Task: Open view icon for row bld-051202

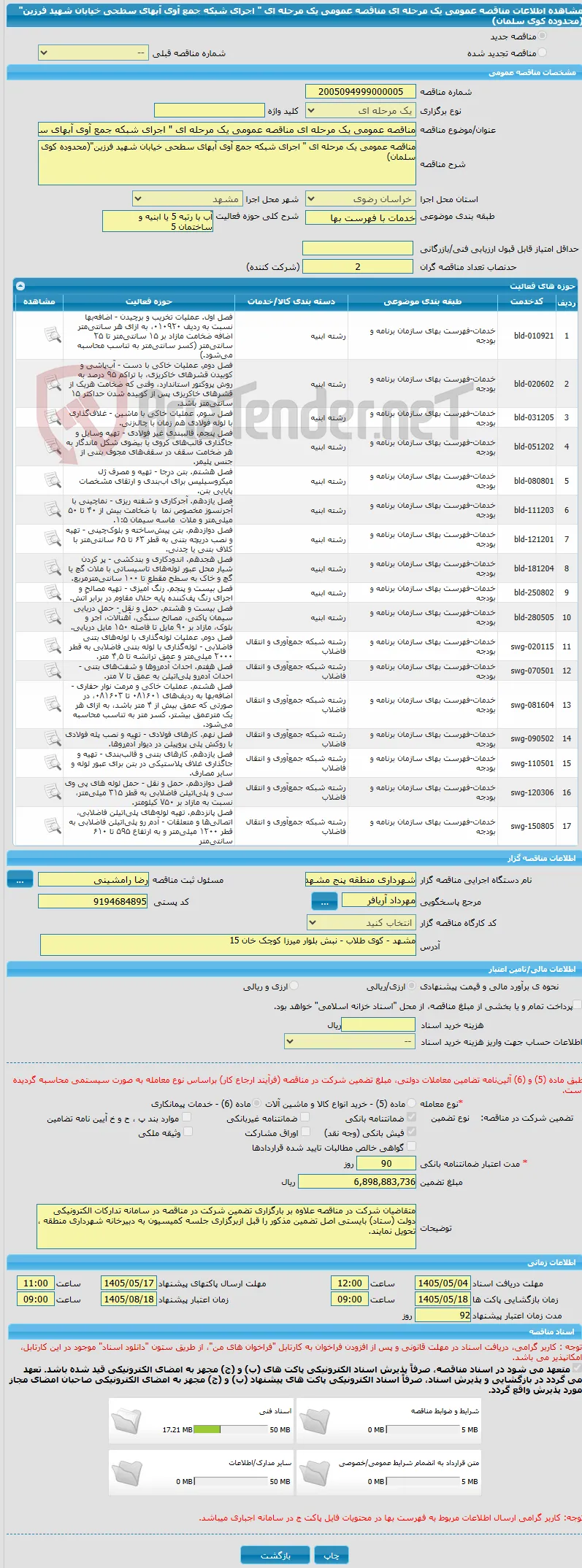Action: pos(53,446)
